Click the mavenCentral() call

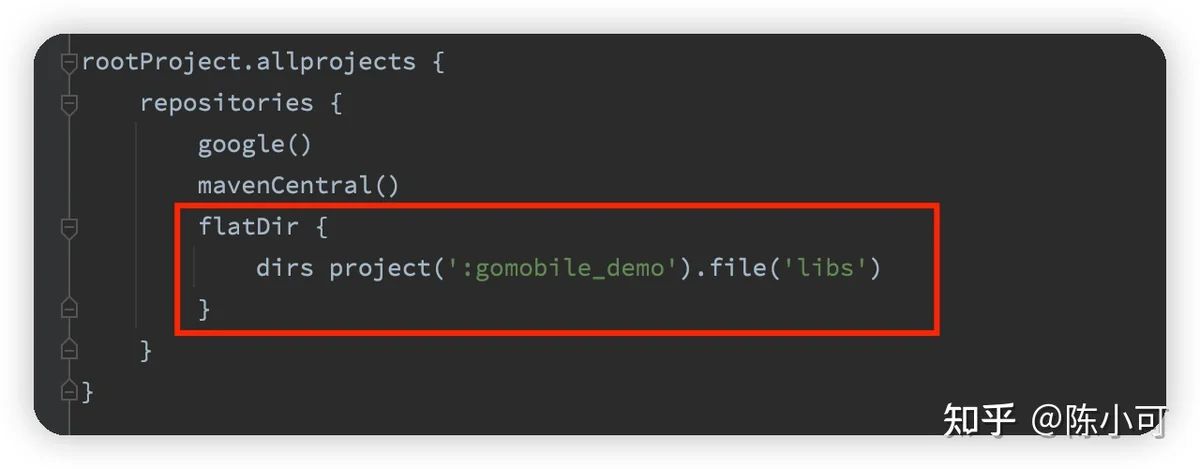point(298,185)
